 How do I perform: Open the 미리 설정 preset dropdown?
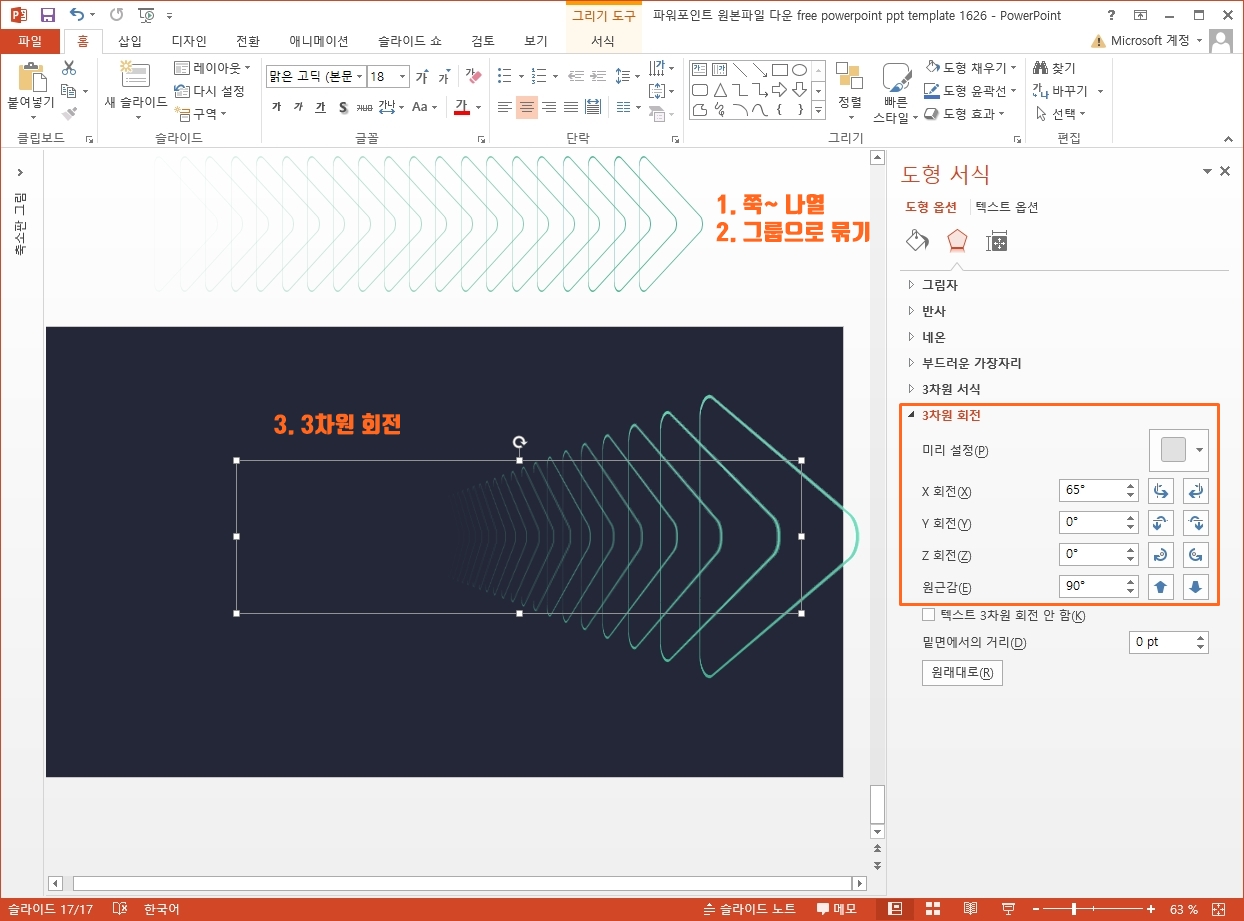(1180, 450)
